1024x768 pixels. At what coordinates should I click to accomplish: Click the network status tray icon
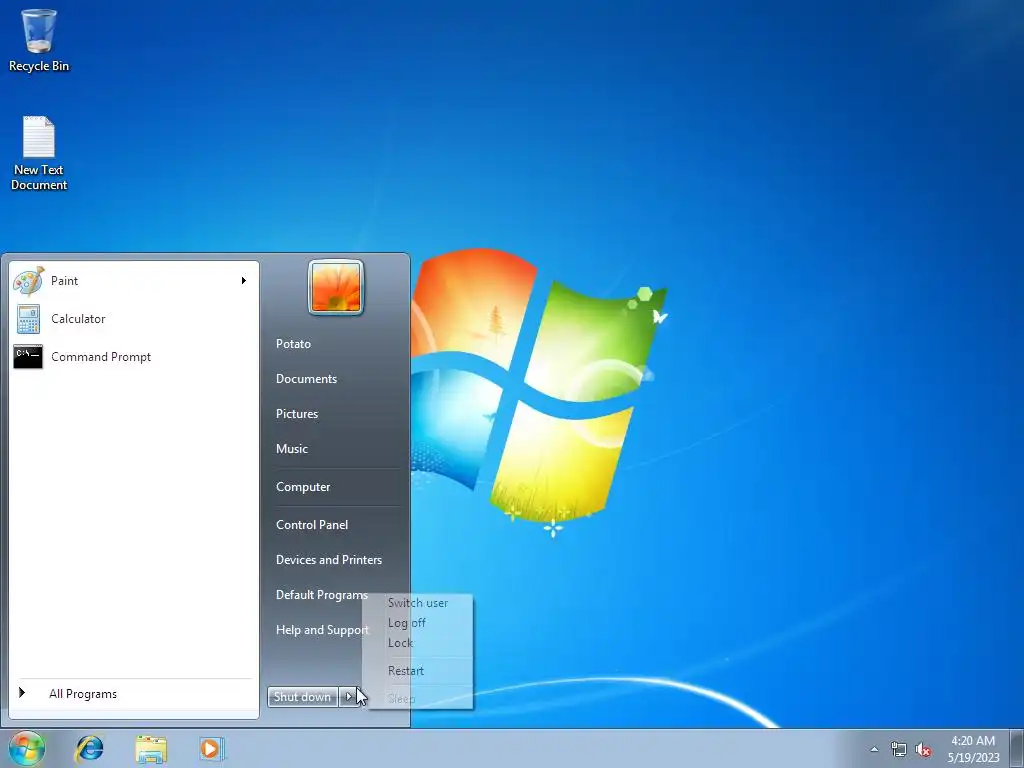coord(899,749)
